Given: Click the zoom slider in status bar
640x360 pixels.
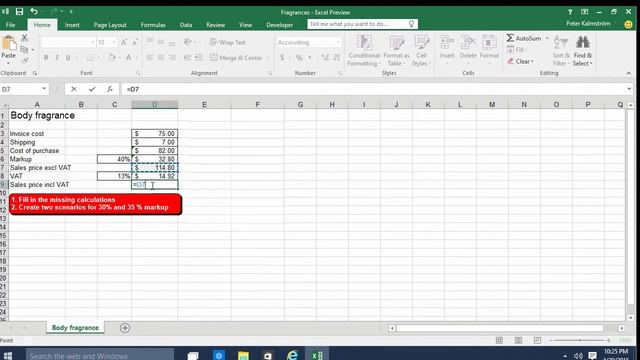Looking at the screenshot, I should pos(580,340).
